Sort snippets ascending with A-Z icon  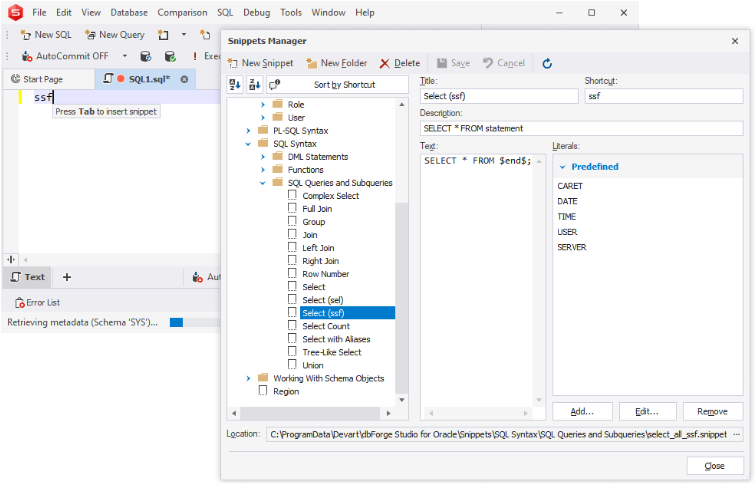[x=235, y=85]
